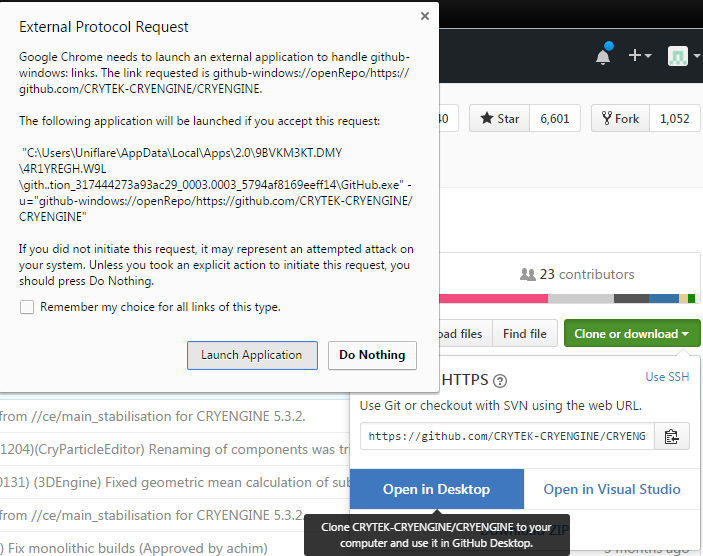
Task: View the 1,052 forks count
Action: click(x=674, y=118)
